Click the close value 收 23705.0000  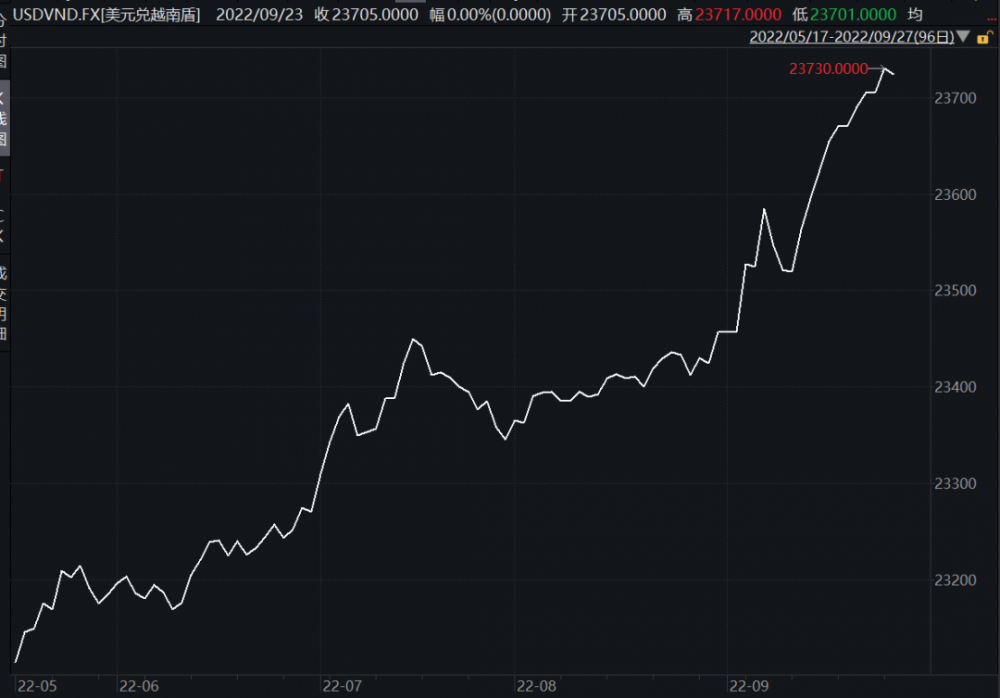[x=366, y=15]
